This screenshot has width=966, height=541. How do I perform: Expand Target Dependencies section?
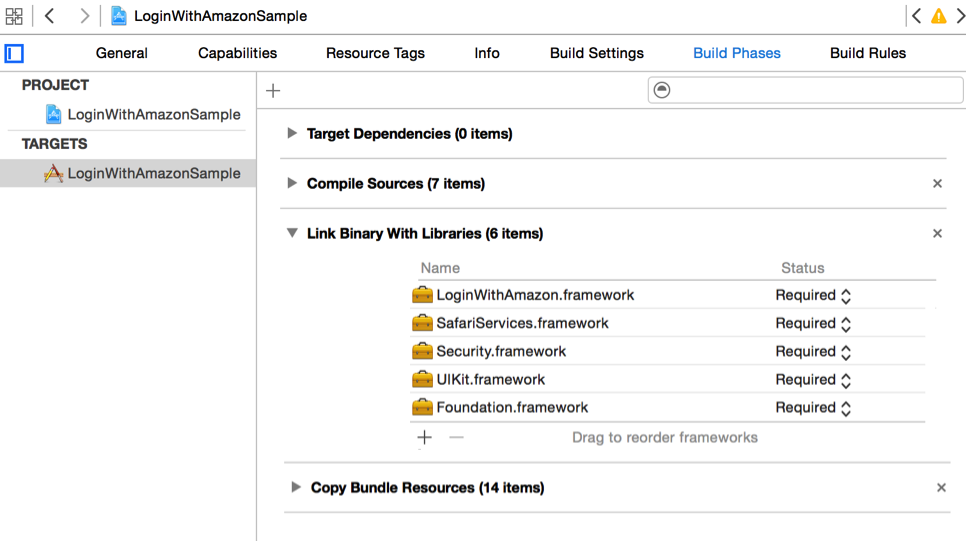[292, 133]
